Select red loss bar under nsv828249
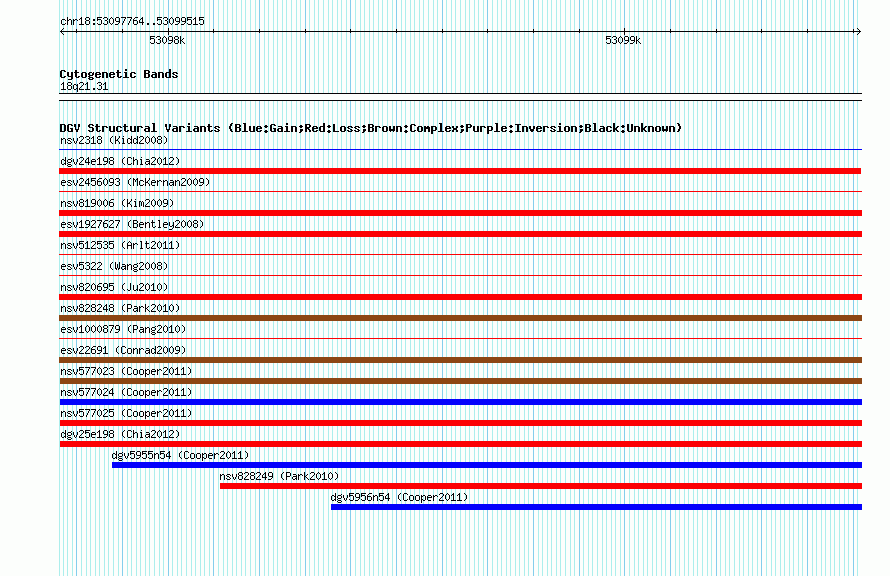The height and width of the screenshot is (576, 890). coord(541,486)
